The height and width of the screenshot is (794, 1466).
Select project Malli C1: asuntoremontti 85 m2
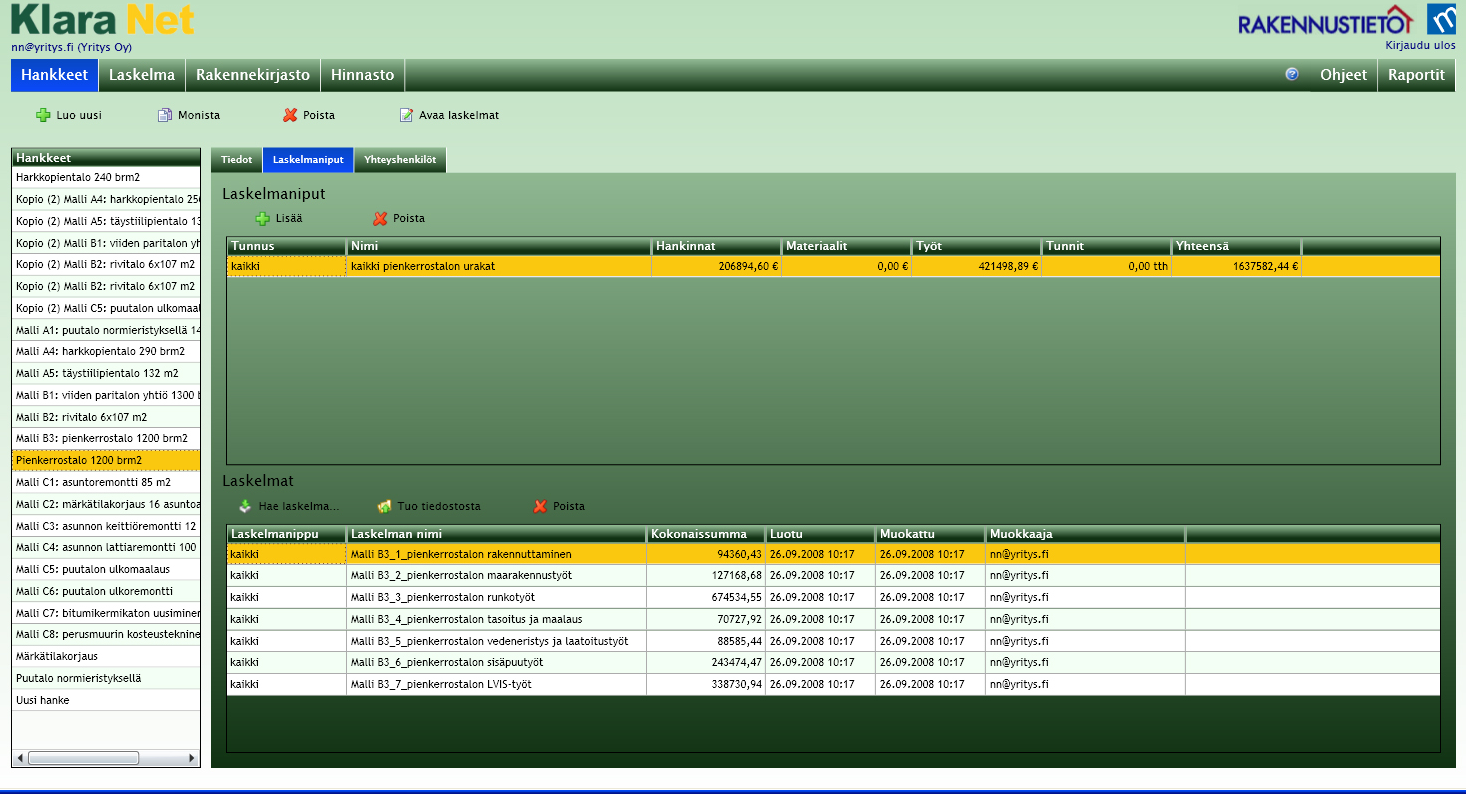(x=106, y=482)
